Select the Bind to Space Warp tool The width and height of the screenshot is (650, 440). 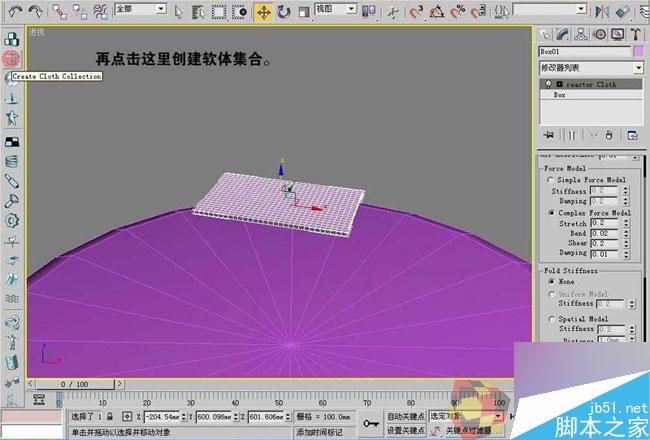[101, 12]
